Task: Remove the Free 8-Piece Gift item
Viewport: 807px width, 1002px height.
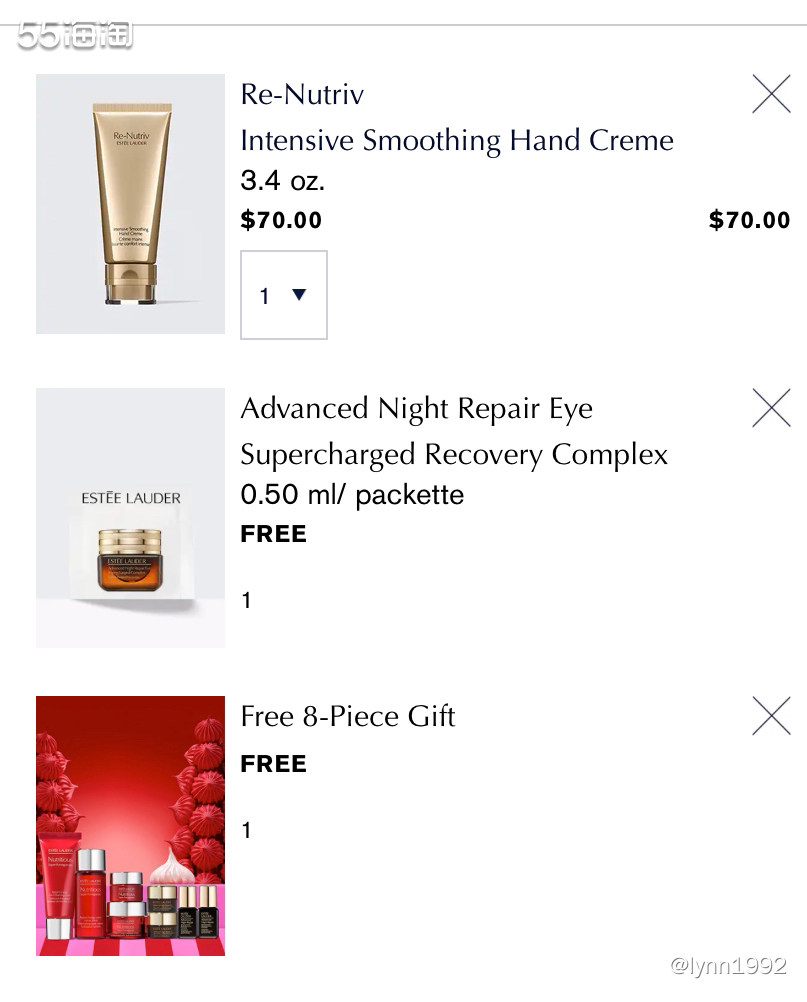Action: 771,716
